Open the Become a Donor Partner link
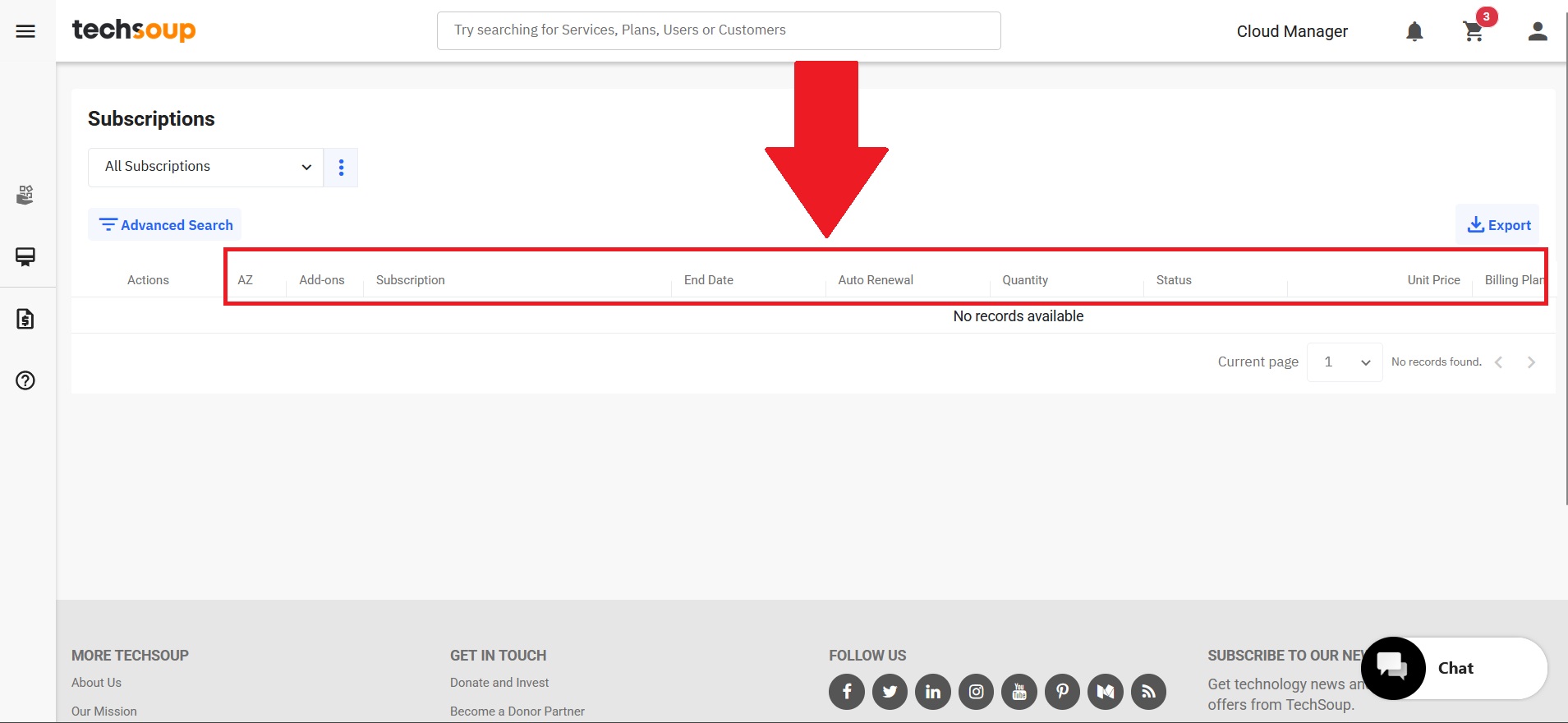Image resolution: width=1568 pixels, height=723 pixels. (x=517, y=711)
